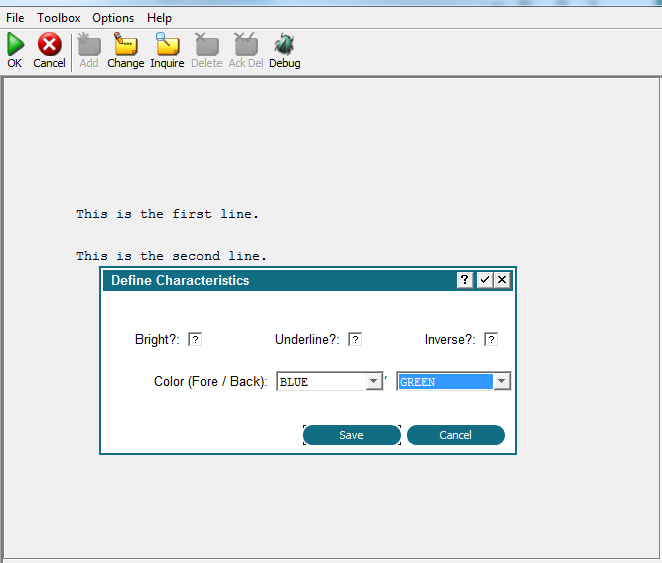This screenshot has height=563, width=662.
Task: Click the green OK arrow icon
Action: click(16, 44)
